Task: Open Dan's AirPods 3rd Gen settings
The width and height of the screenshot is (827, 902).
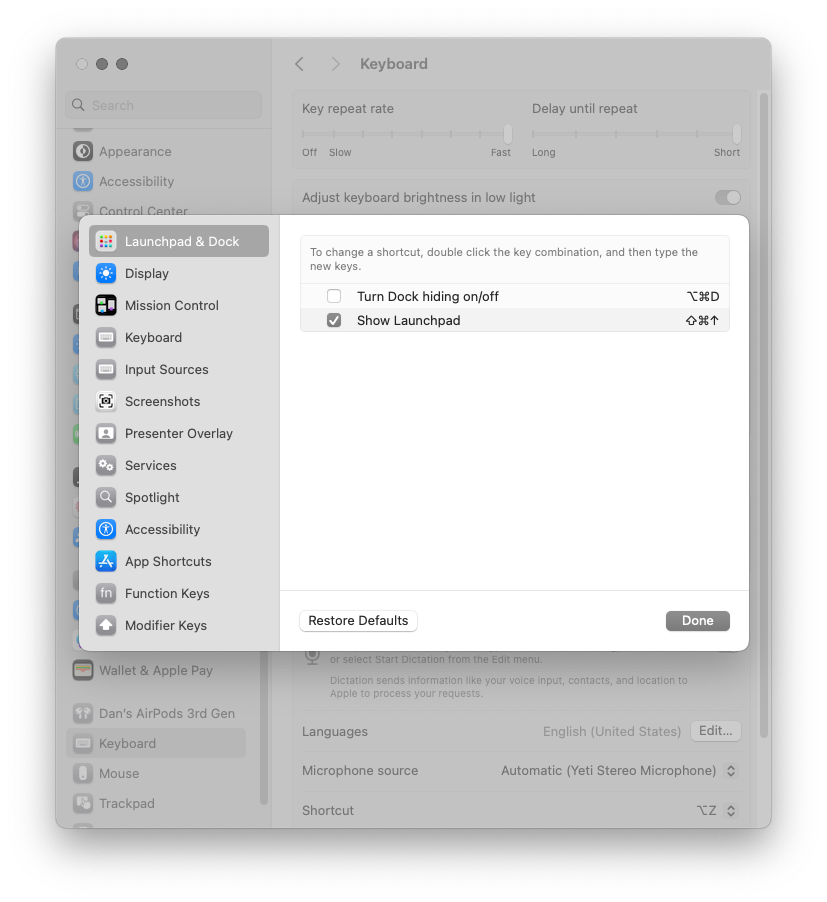Action: 156,713
